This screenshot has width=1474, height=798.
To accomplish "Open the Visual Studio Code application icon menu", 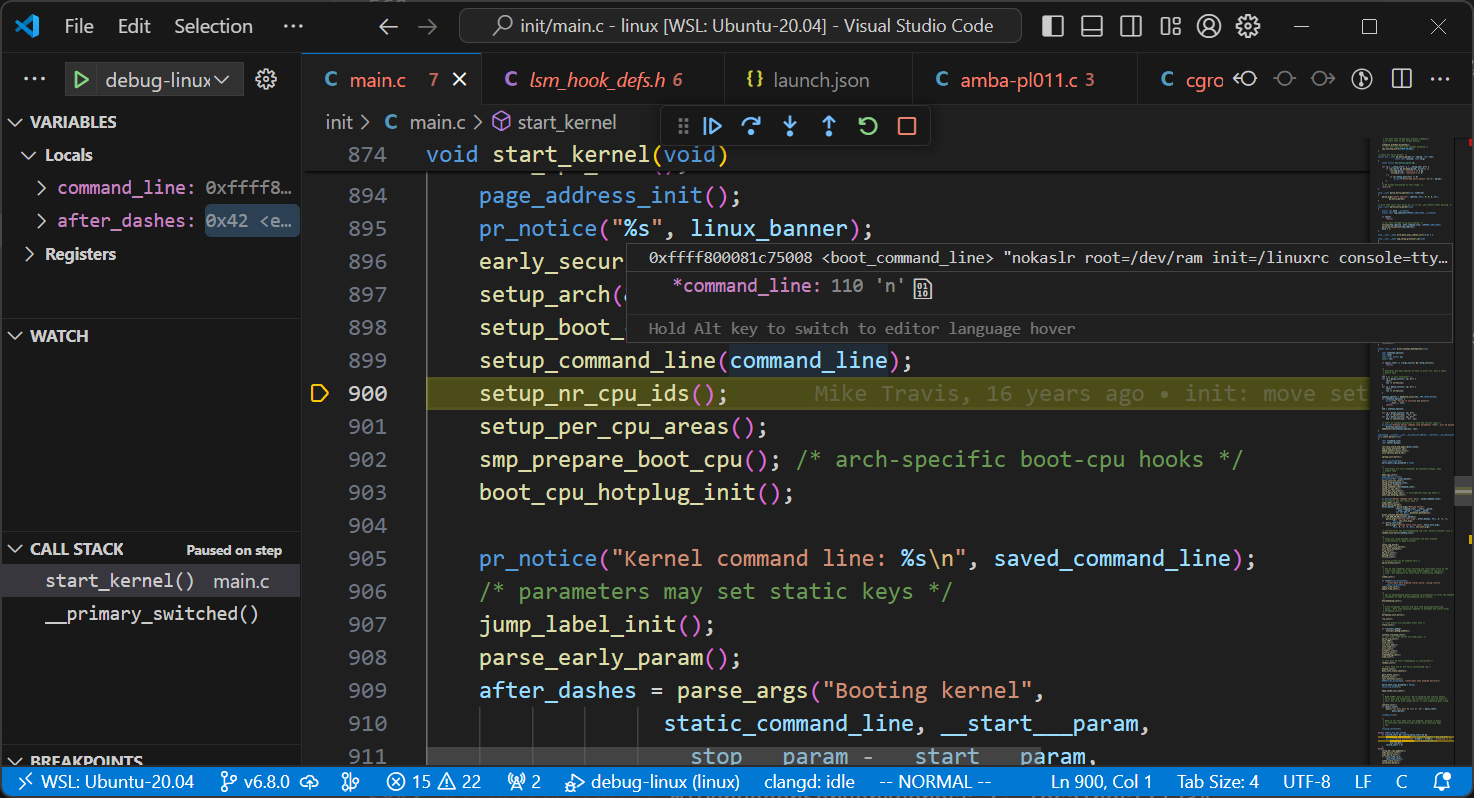I will tap(27, 27).
